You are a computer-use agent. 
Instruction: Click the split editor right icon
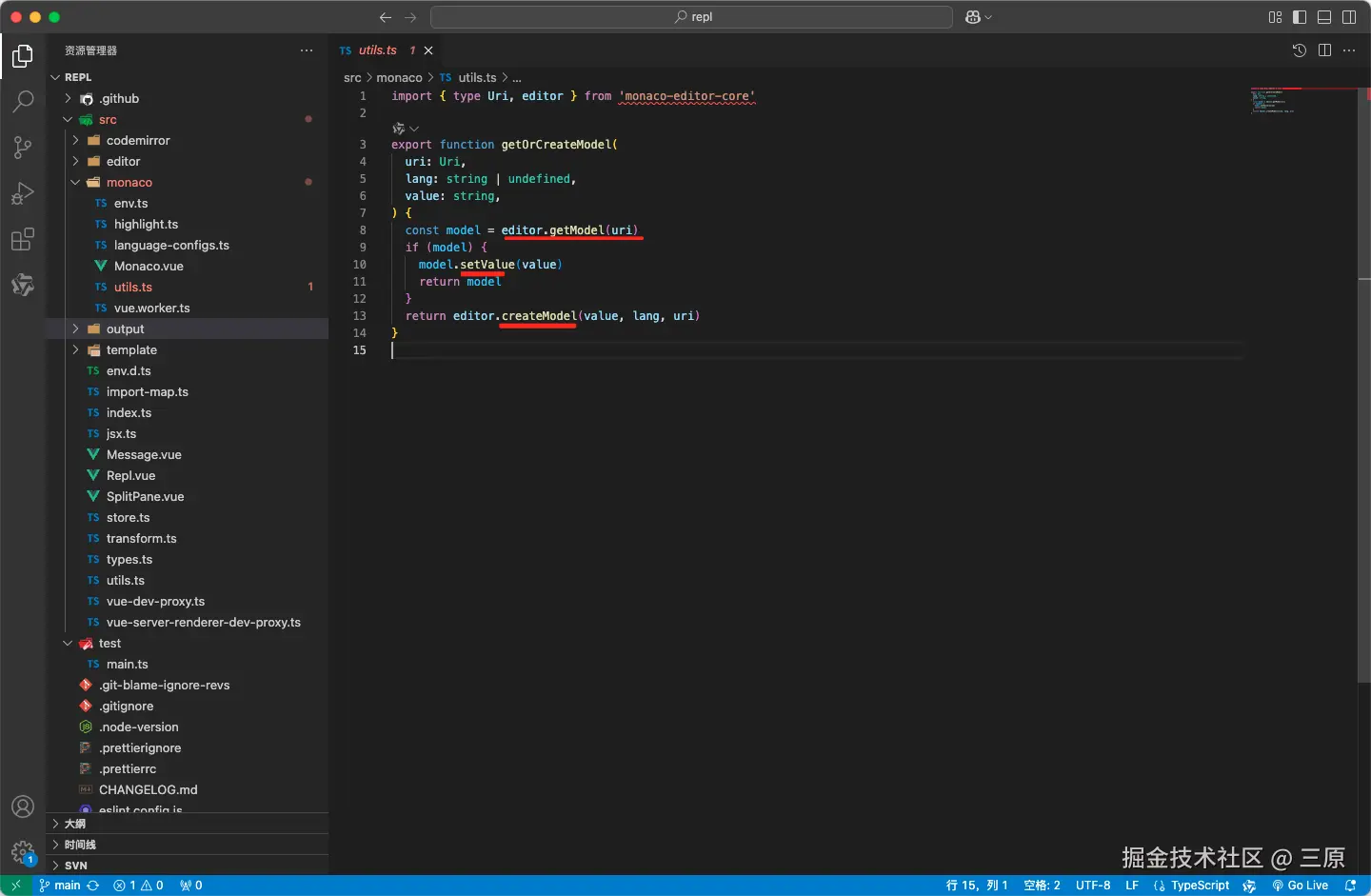pyautogui.click(x=1324, y=50)
